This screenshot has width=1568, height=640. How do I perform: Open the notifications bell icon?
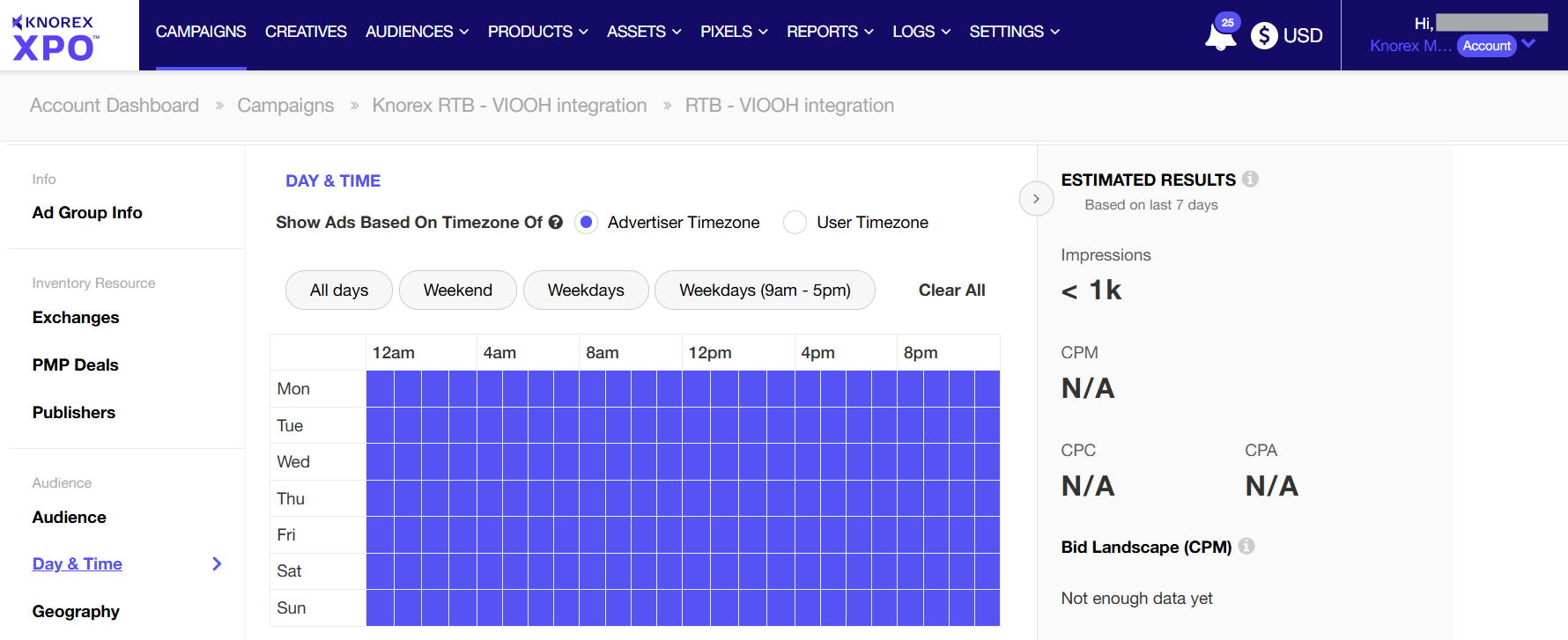(1220, 36)
